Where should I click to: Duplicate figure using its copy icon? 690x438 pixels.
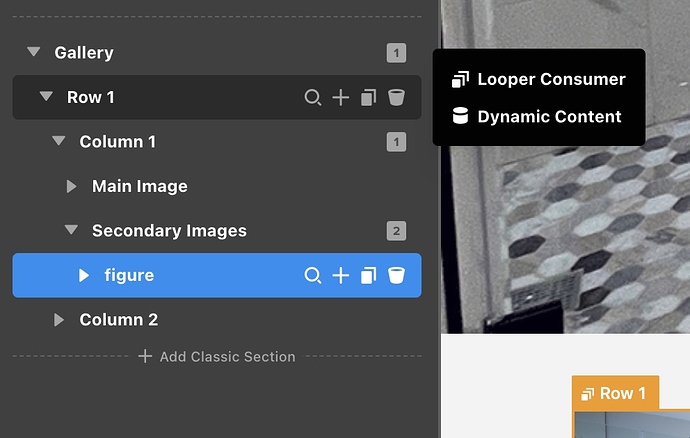click(x=368, y=275)
